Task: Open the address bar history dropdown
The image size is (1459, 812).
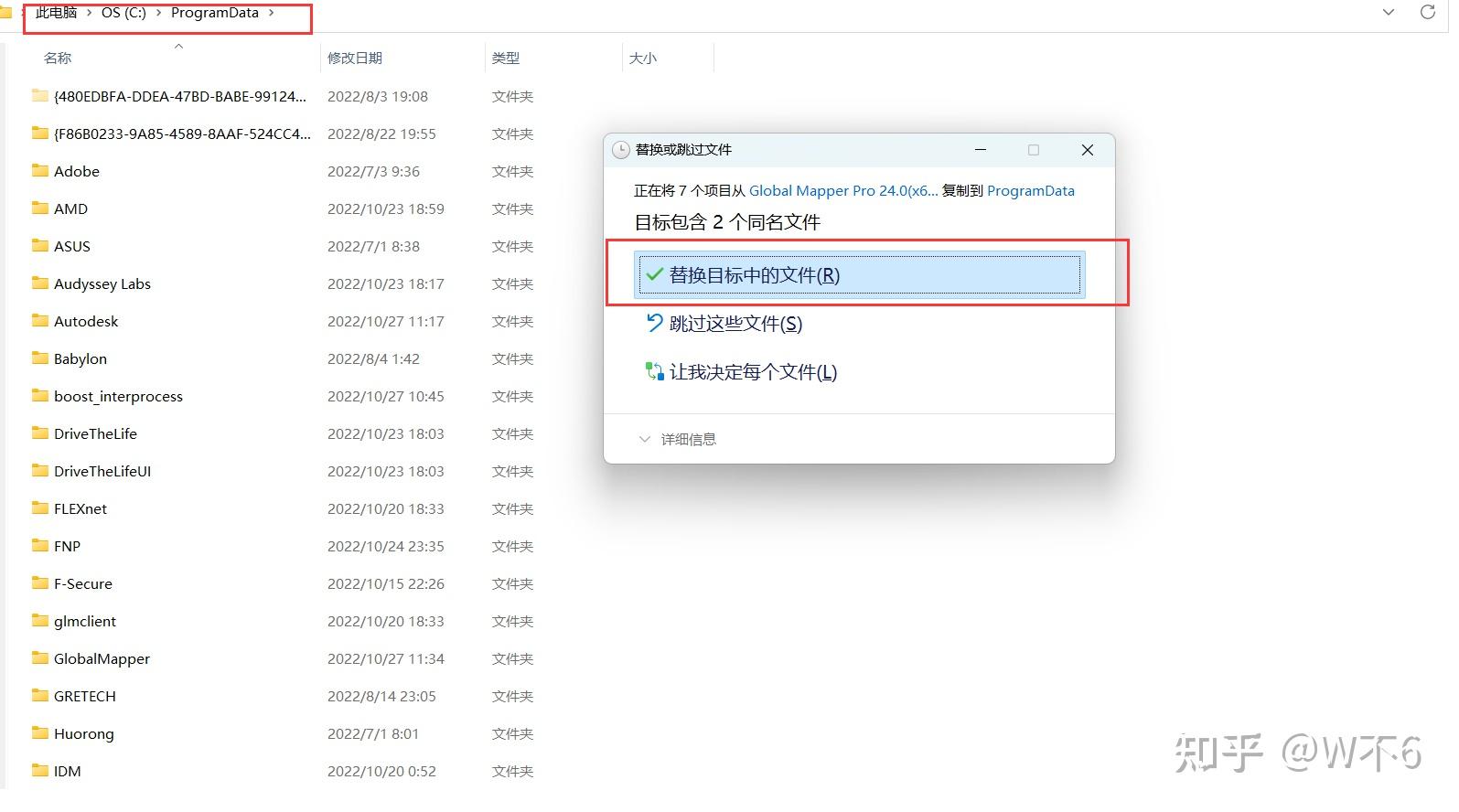Action: [1389, 13]
